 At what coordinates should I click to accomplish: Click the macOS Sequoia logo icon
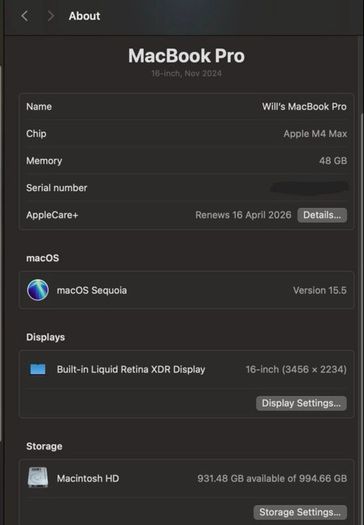(x=38, y=290)
